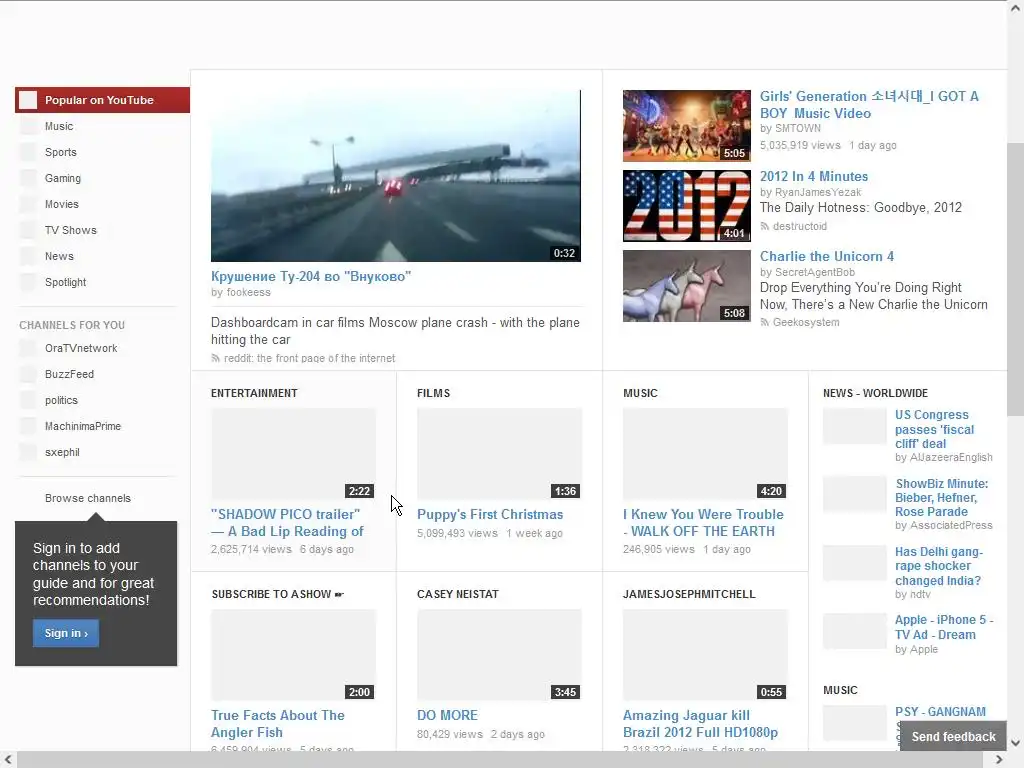Open the DO MORE video
1024x768 pixels.
click(447, 716)
